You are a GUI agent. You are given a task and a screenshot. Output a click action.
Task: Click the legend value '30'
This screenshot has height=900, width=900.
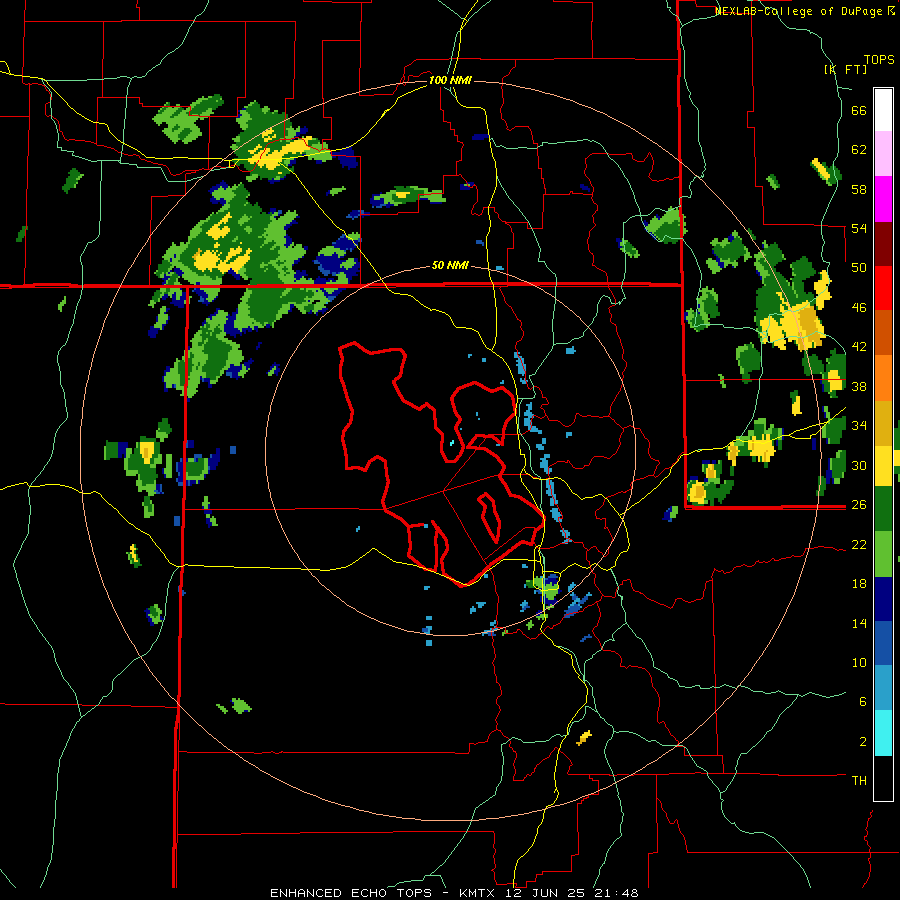click(x=859, y=465)
